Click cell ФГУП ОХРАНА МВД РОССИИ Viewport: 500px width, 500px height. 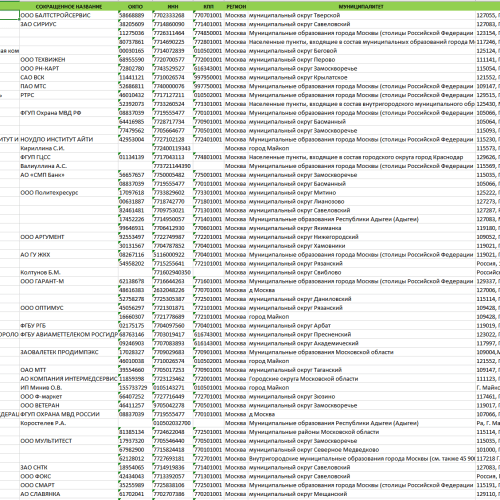(x=69, y=414)
